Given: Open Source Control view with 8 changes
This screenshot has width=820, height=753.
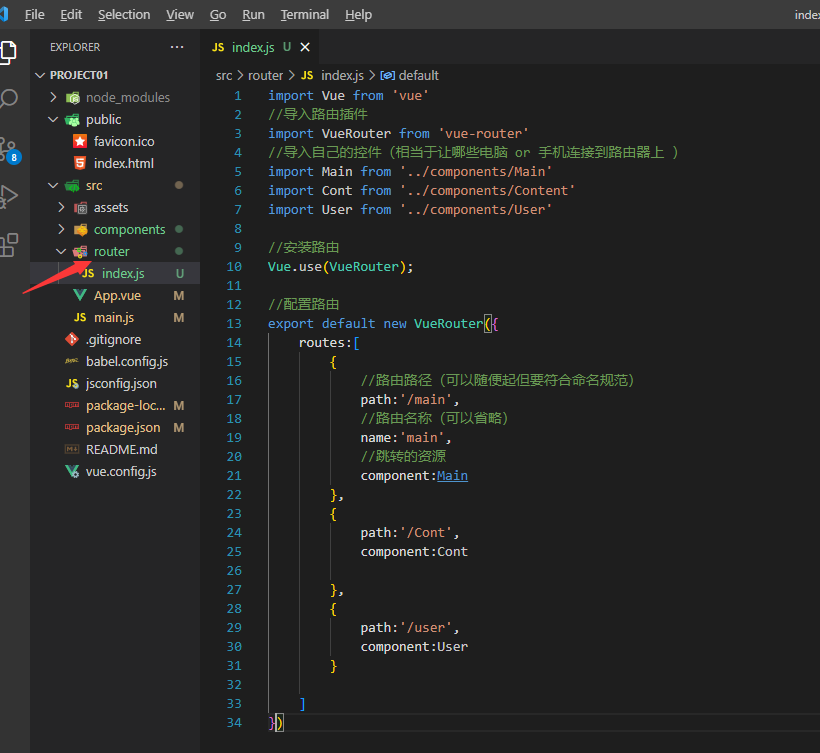Looking at the screenshot, I should (x=9, y=148).
